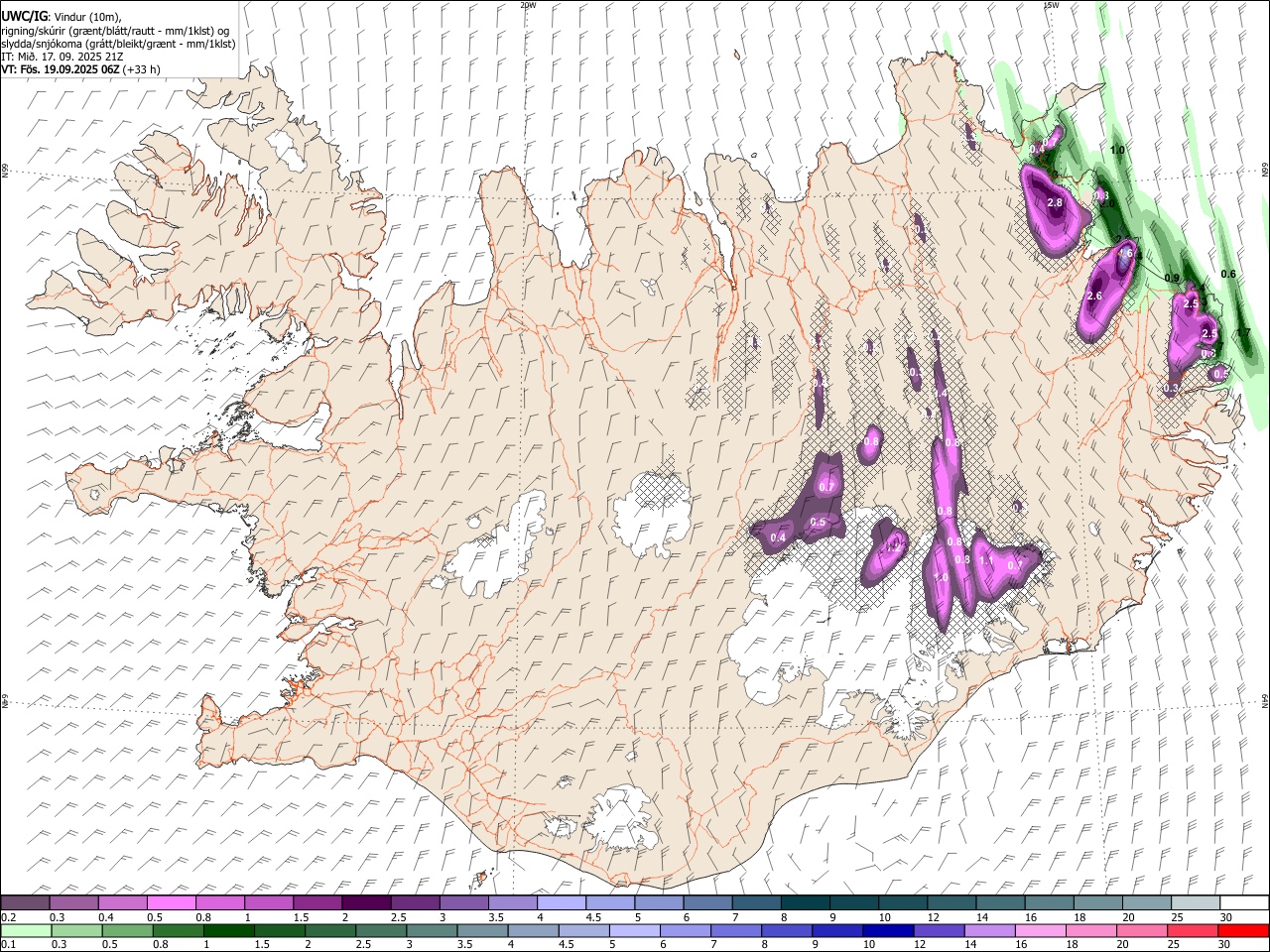Select the 'VT: Fös. 19.09.2025 06Z (+33 h)' line
The height and width of the screenshot is (952, 1270).
coord(80,69)
